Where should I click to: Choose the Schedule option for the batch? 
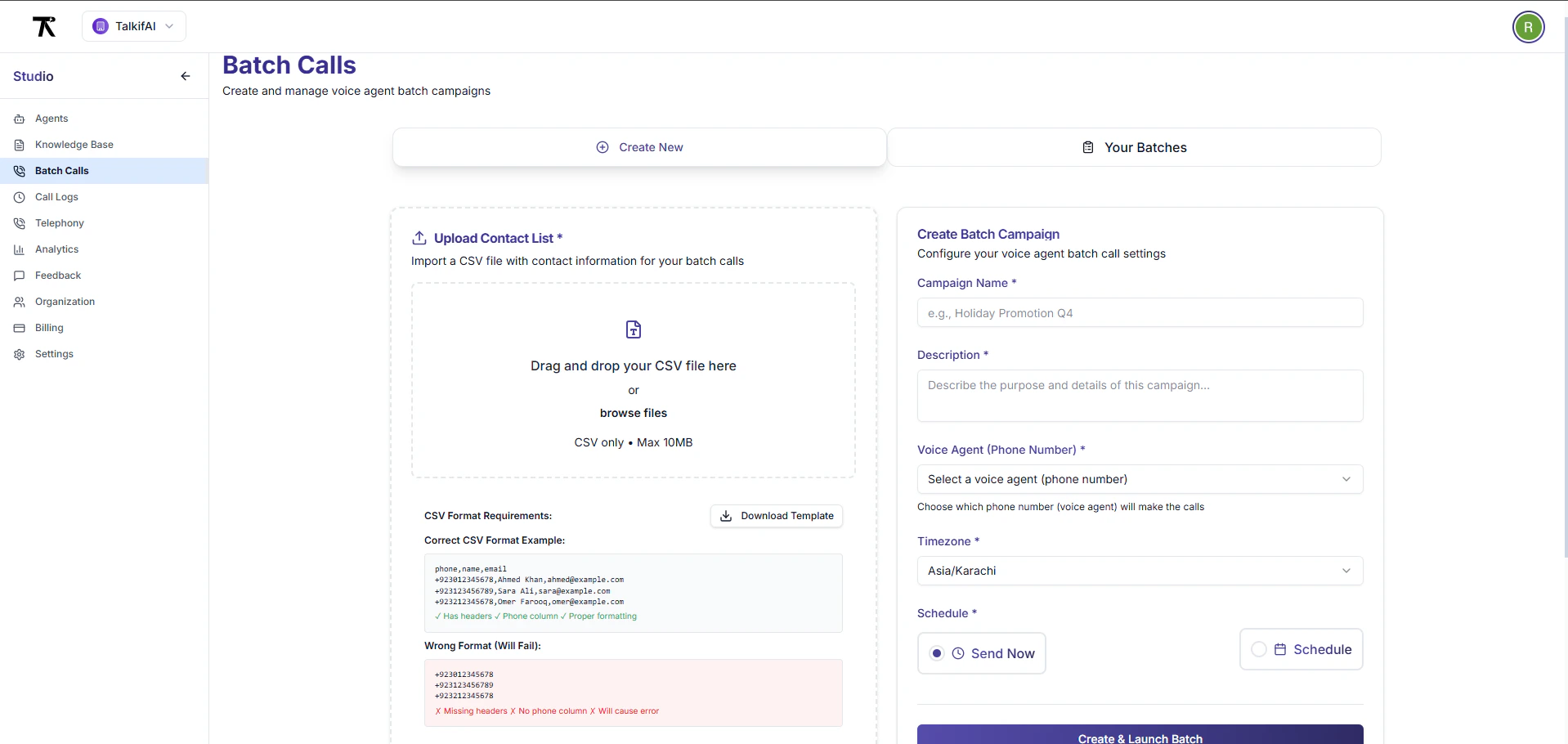[x=1300, y=649]
